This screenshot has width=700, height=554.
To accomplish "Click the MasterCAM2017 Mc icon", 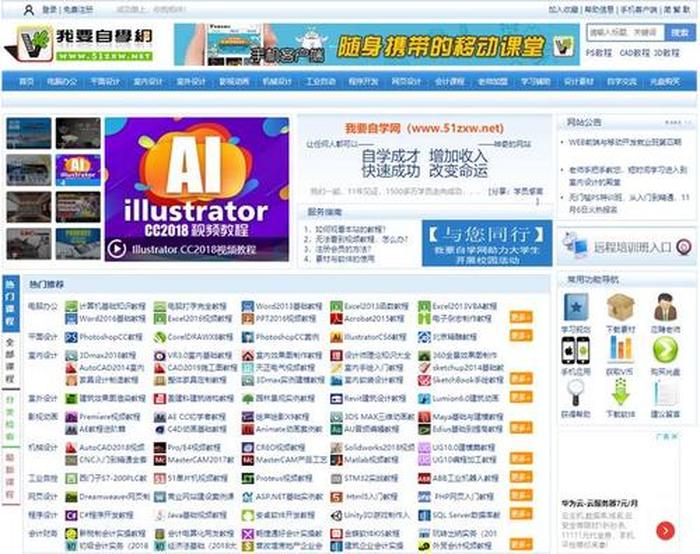I will [159, 459].
